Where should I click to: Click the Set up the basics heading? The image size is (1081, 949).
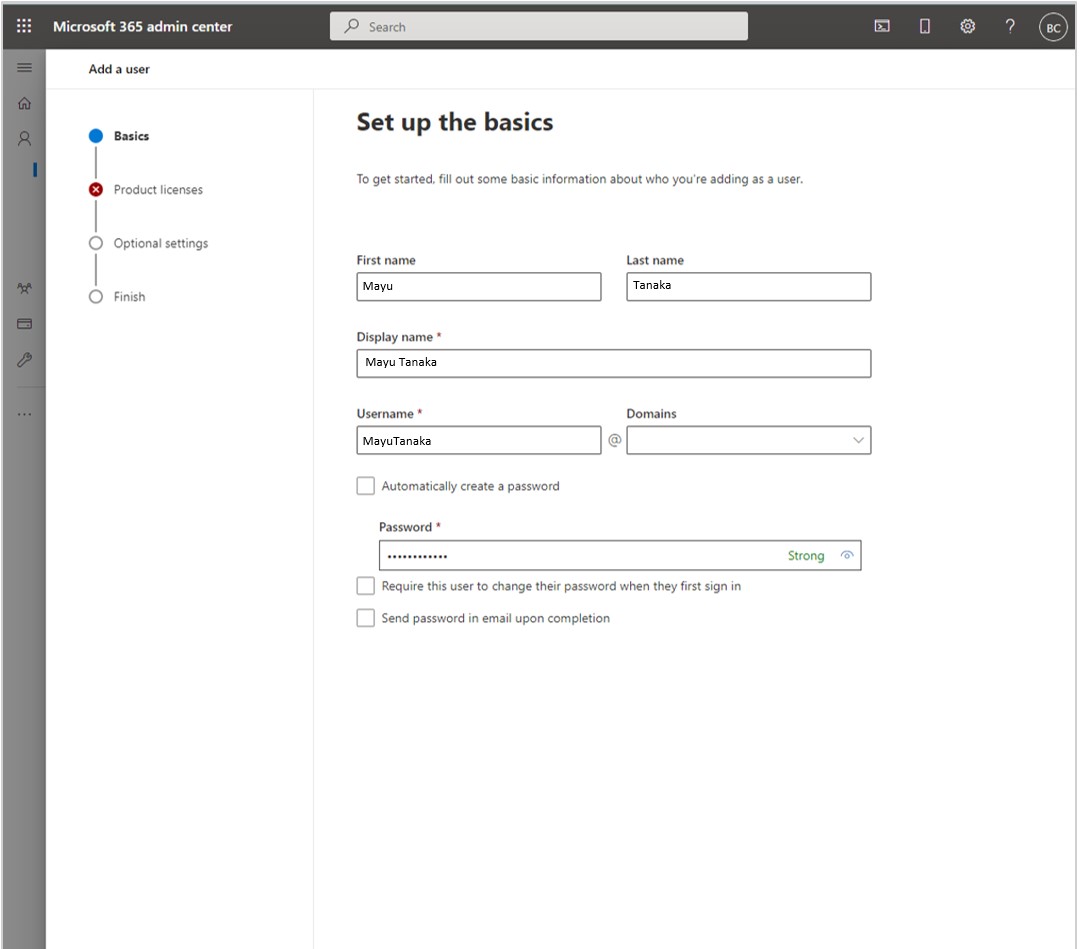coord(454,122)
